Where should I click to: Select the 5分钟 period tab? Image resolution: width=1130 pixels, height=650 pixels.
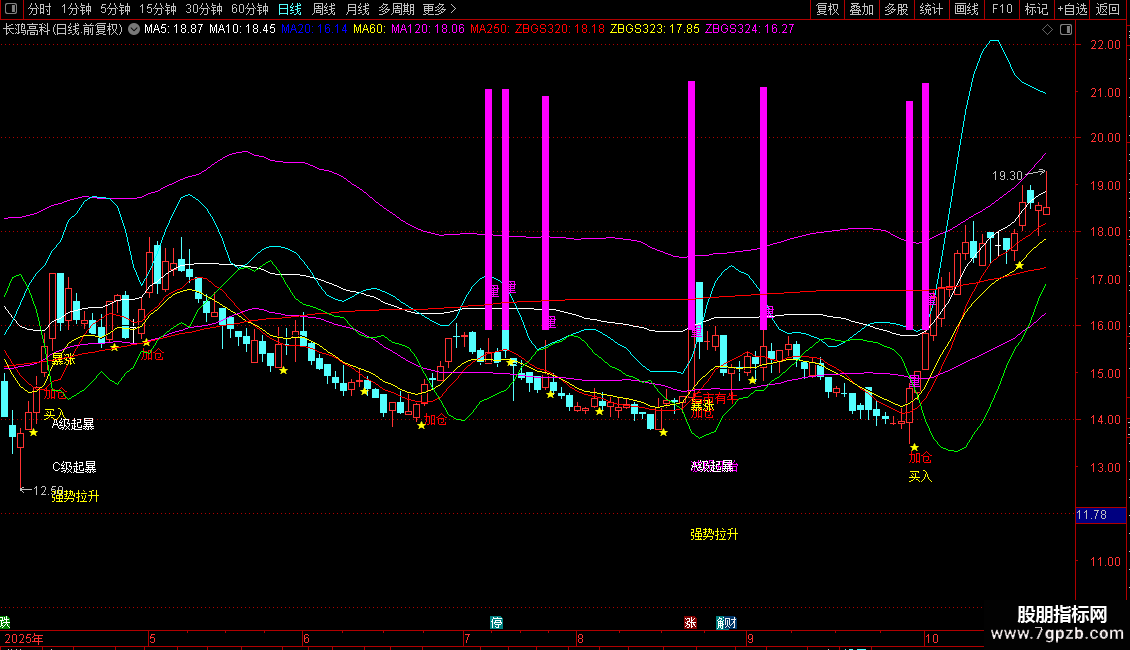pos(116,10)
